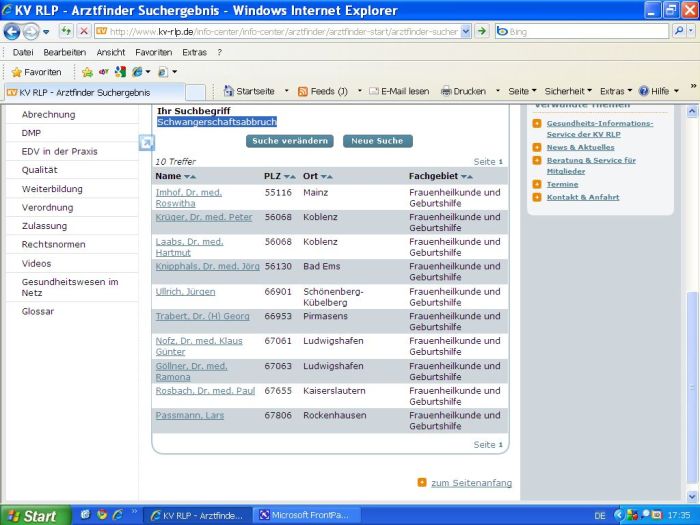Viewport: 700px width, 525px height.
Task: Sort results by PLZ column arrows
Action: tap(289, 177)
